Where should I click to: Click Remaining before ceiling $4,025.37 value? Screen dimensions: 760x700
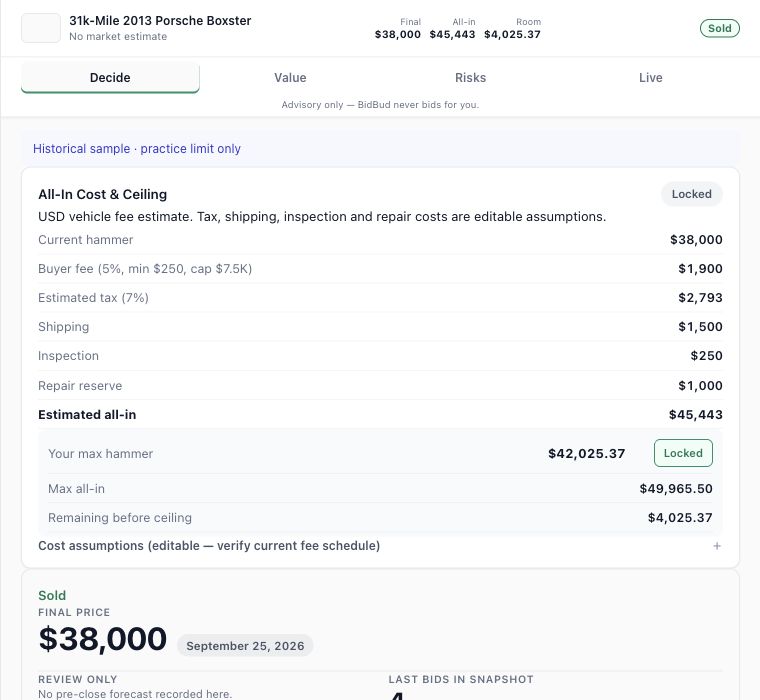680,518
